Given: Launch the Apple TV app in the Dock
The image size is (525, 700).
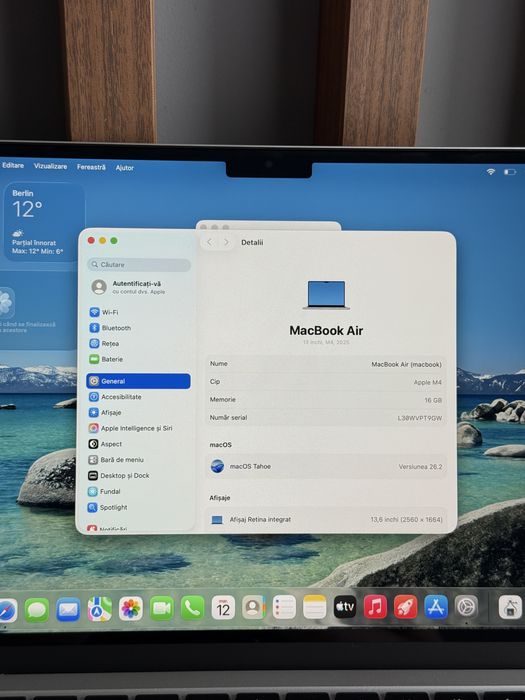Looking at the screenshot, I should pyautogui.click(x=345, y=606).
